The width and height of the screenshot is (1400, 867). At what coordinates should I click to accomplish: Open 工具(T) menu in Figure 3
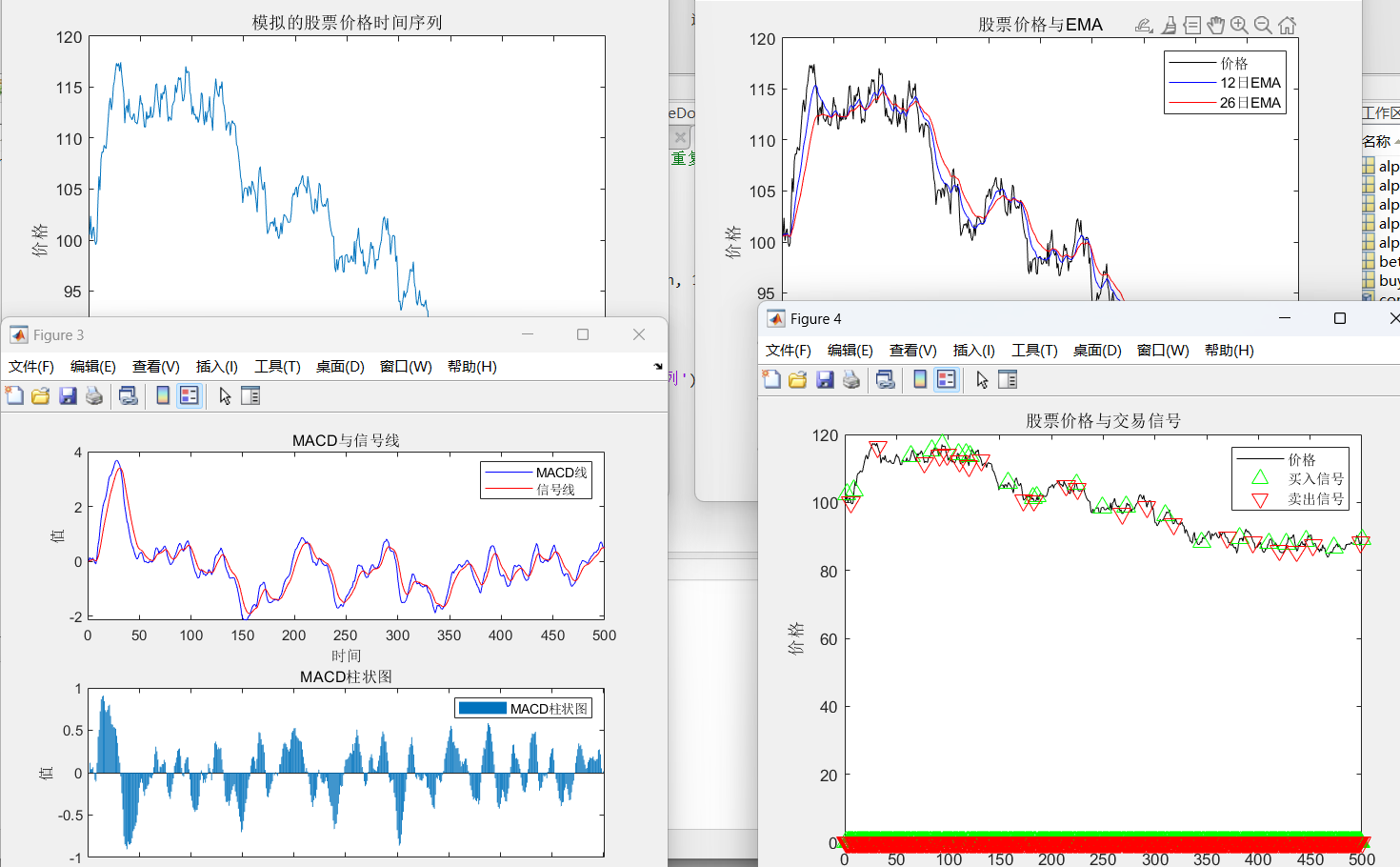(x=277, y=367)
